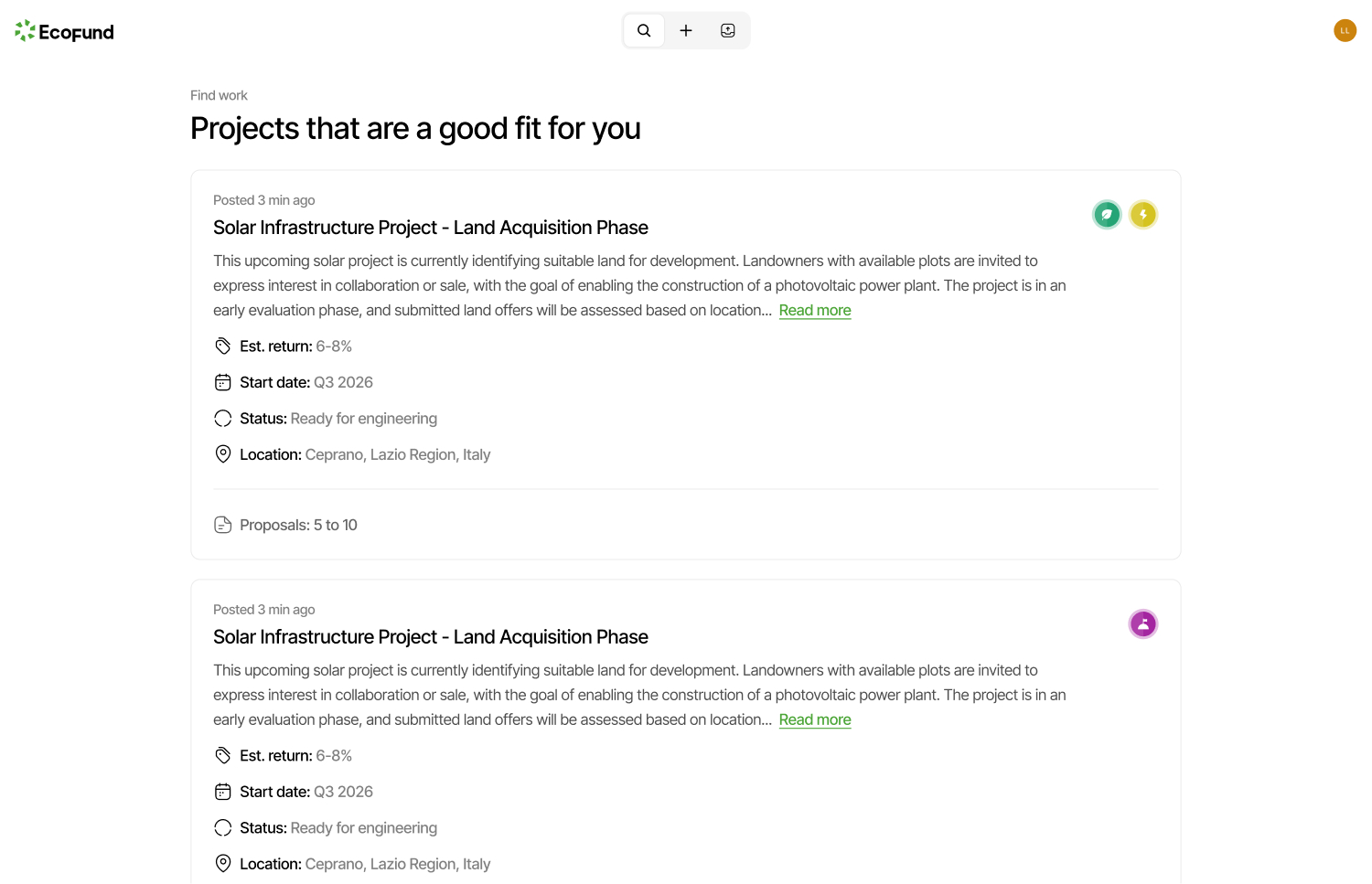Click the Proposals document icon
The width and height of the screenshot is (1372, 884).
click(x=223, y=525)
